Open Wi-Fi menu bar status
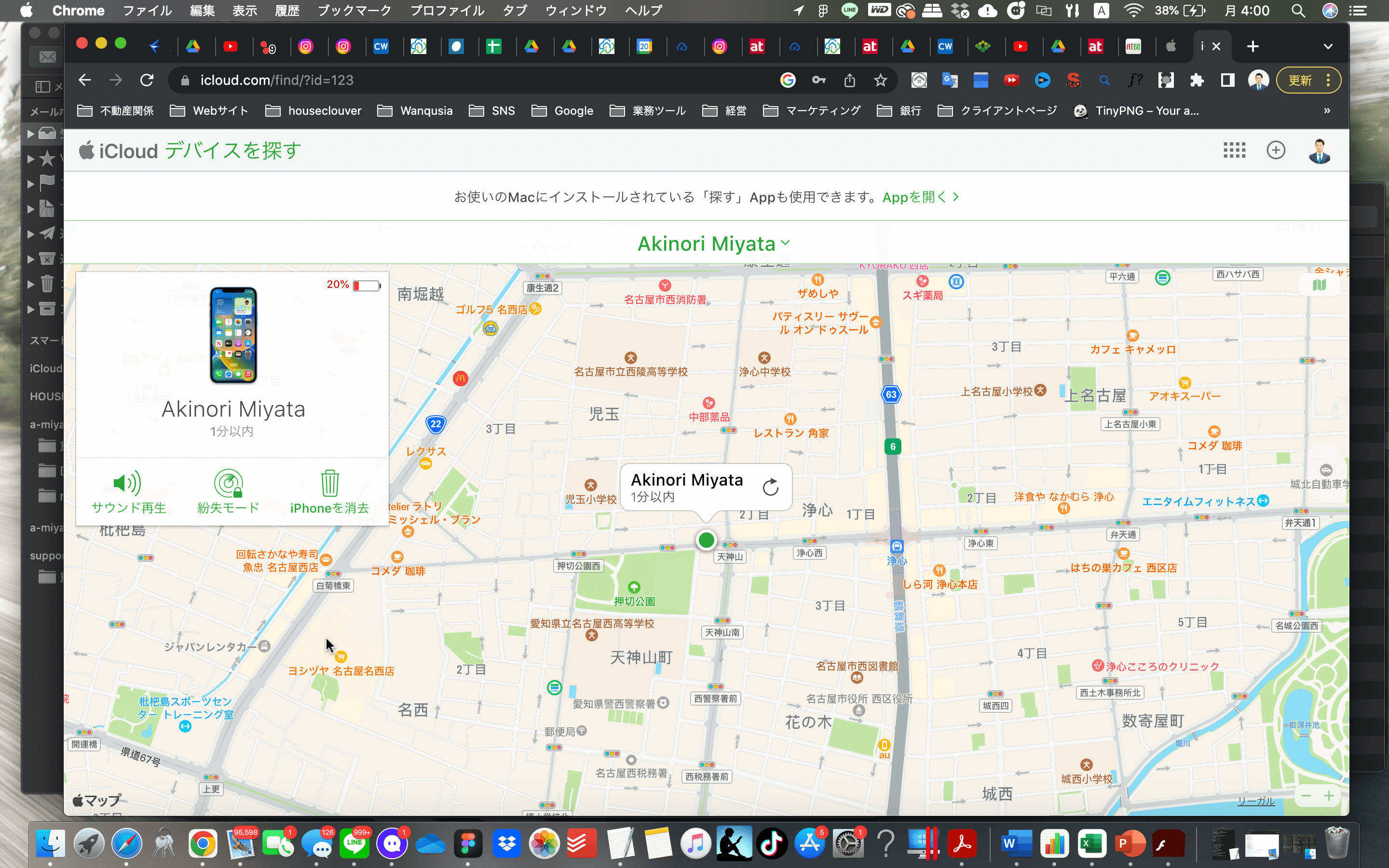Screen dimensions: 1389x868 click(x=1132, y=10)
